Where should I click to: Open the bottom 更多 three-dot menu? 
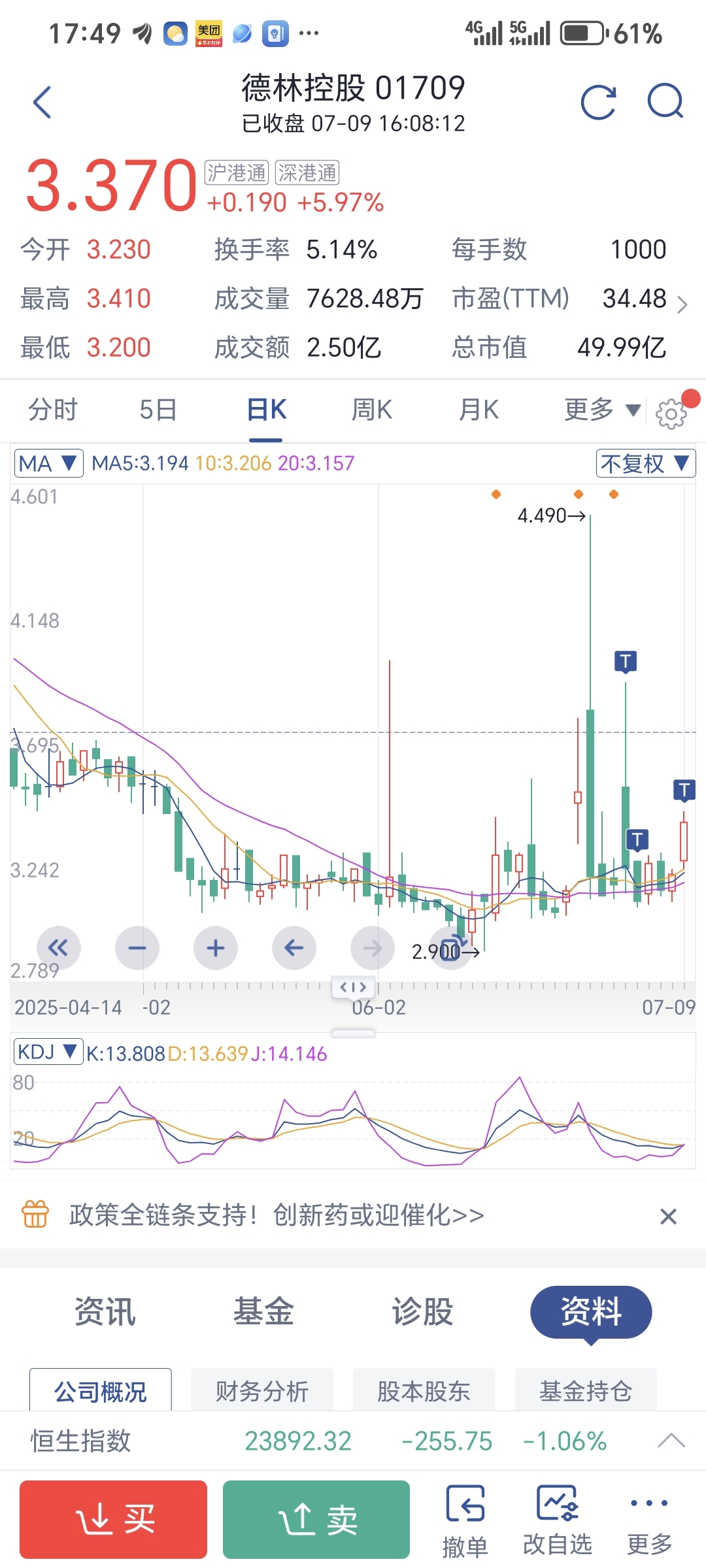pos(649,1520)
